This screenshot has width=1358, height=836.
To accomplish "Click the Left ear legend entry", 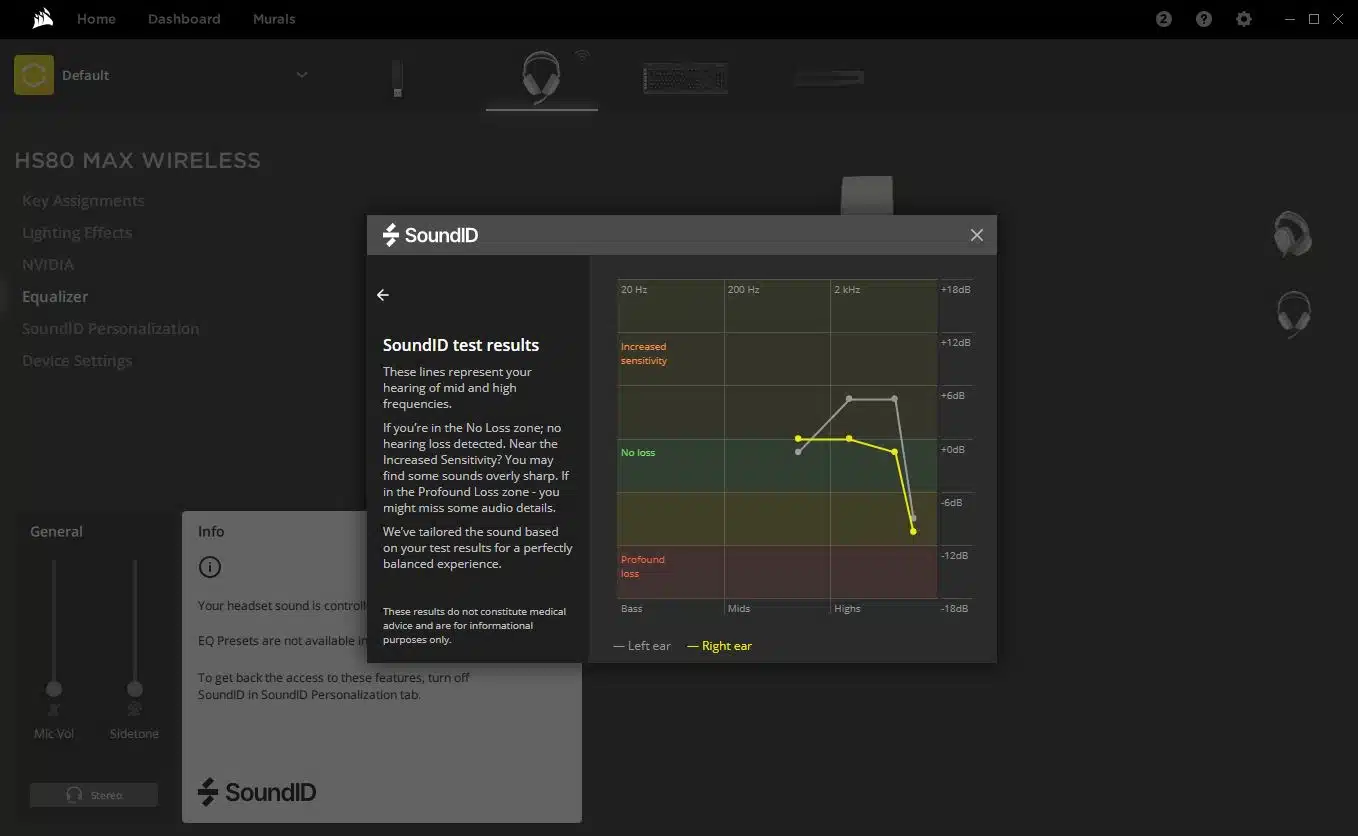I will [x=641, y=646].
